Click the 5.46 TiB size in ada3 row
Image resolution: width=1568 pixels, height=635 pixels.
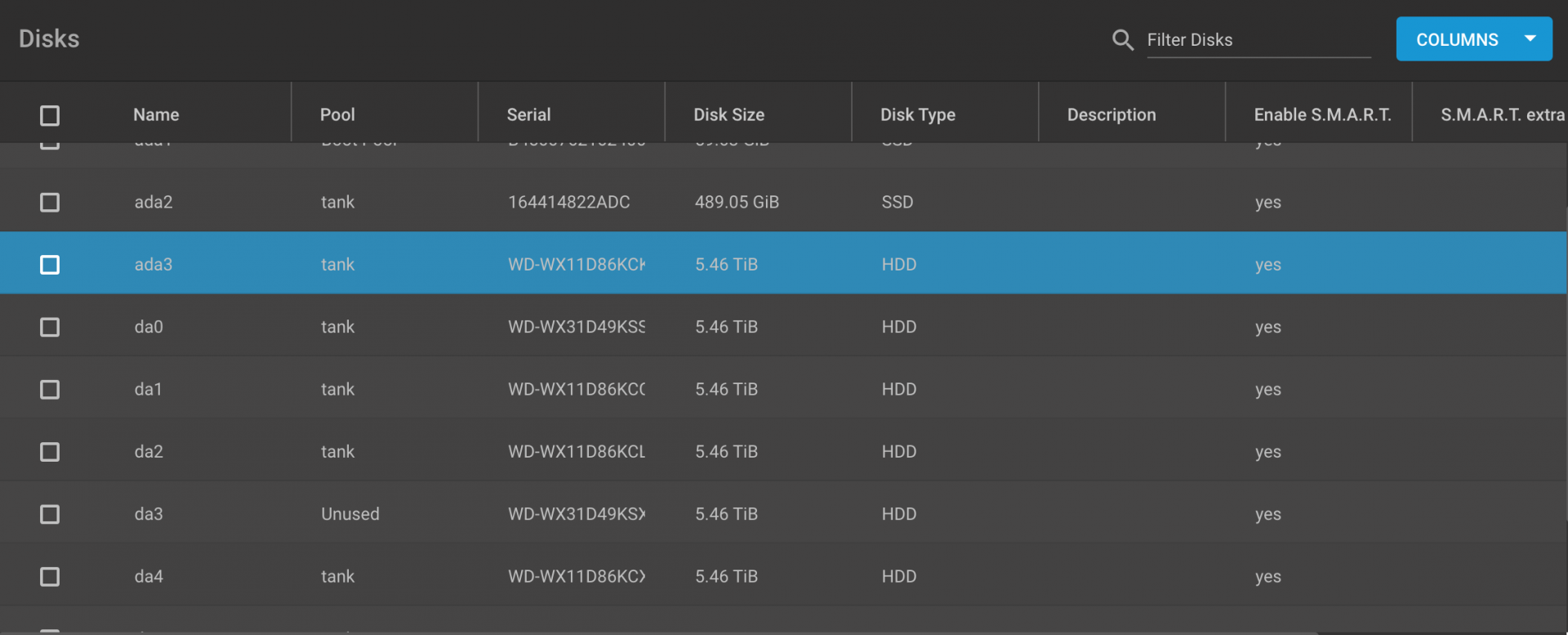[726, 265]
